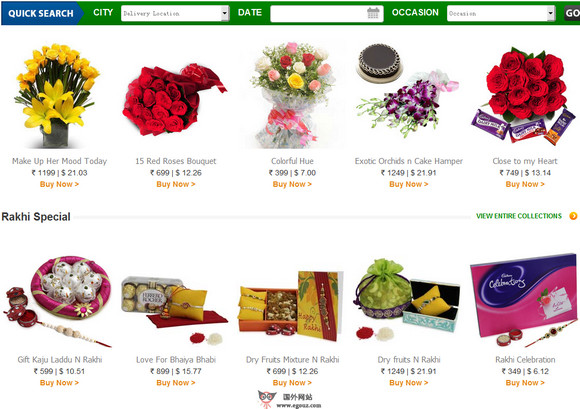Click Buy Now under Colorful Hue
Viewport: 580px width, 409px height.
click(x=292, y=184)
